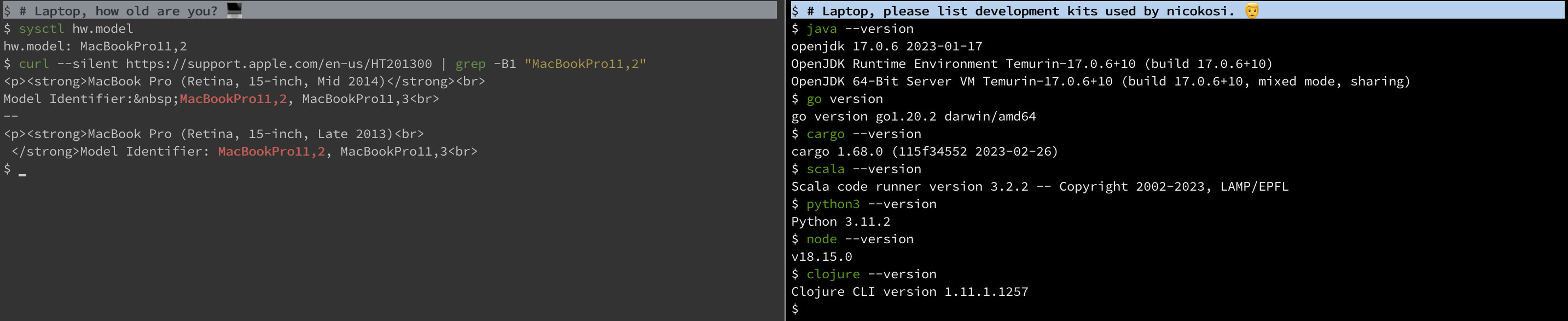This screenshot has height=321, width=1568.
Task: Click the 'v18.15.0' node version output
Action: (x=821, y=257)
